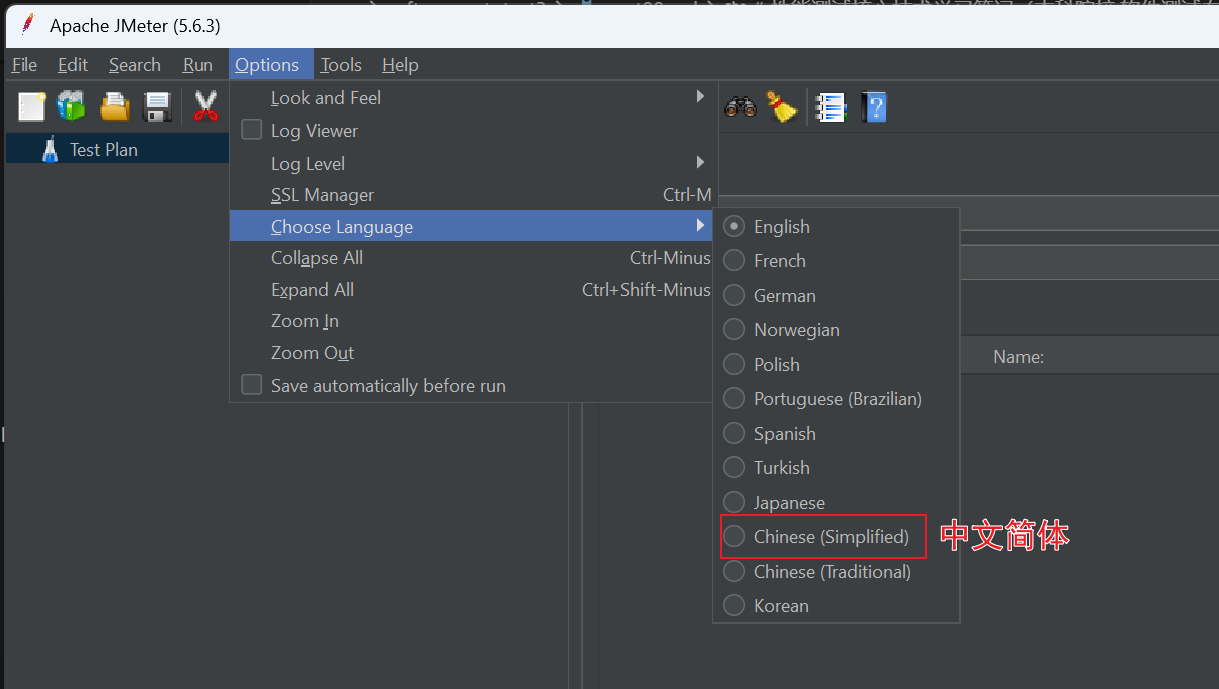Open the Edit menu
Viewport: 1219px width, 689px height.
73,64
